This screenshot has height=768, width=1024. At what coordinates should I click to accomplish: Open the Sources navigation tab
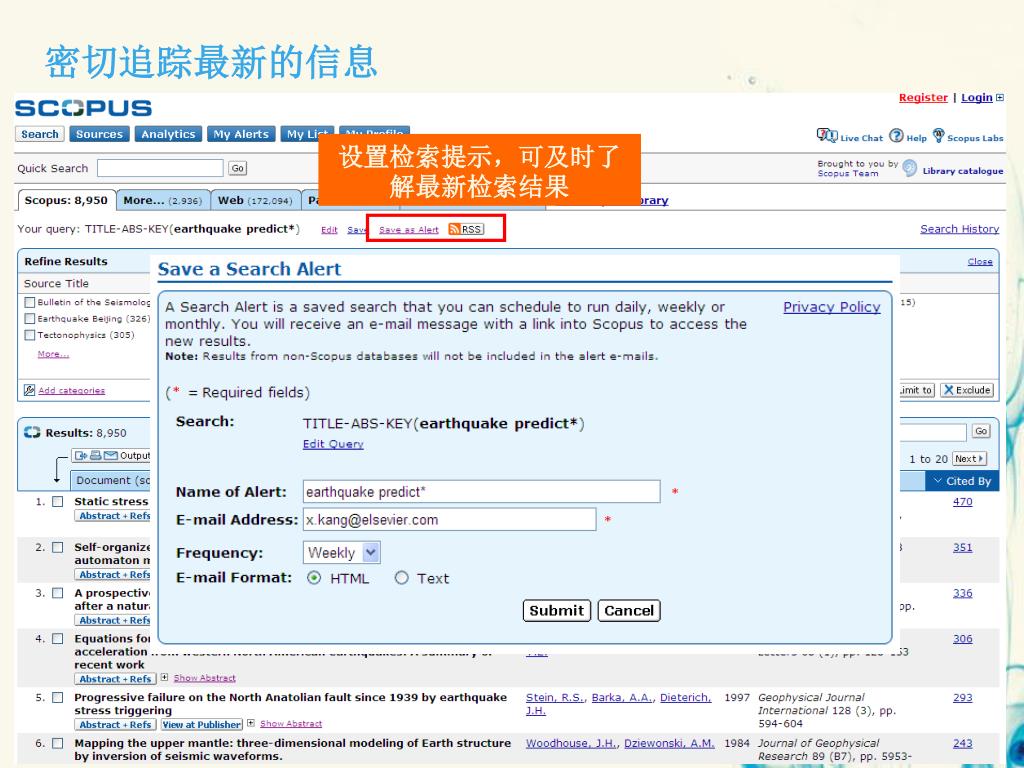click(99, 134)
